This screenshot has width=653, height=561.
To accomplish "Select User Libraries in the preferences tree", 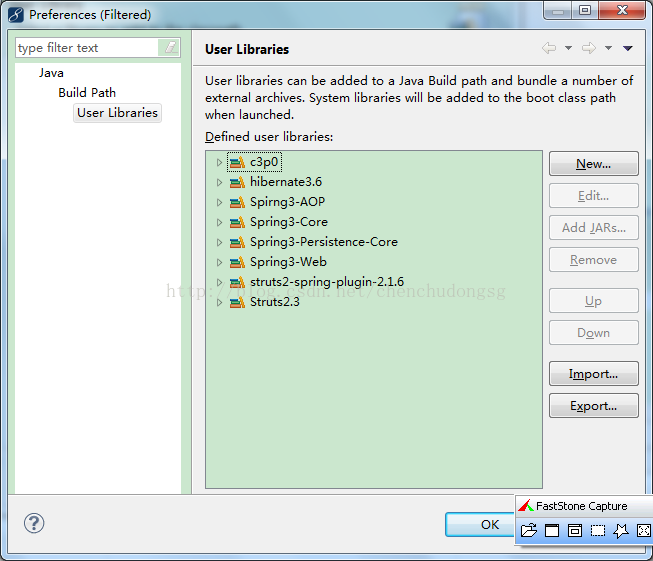I will [x=117, y=113].
